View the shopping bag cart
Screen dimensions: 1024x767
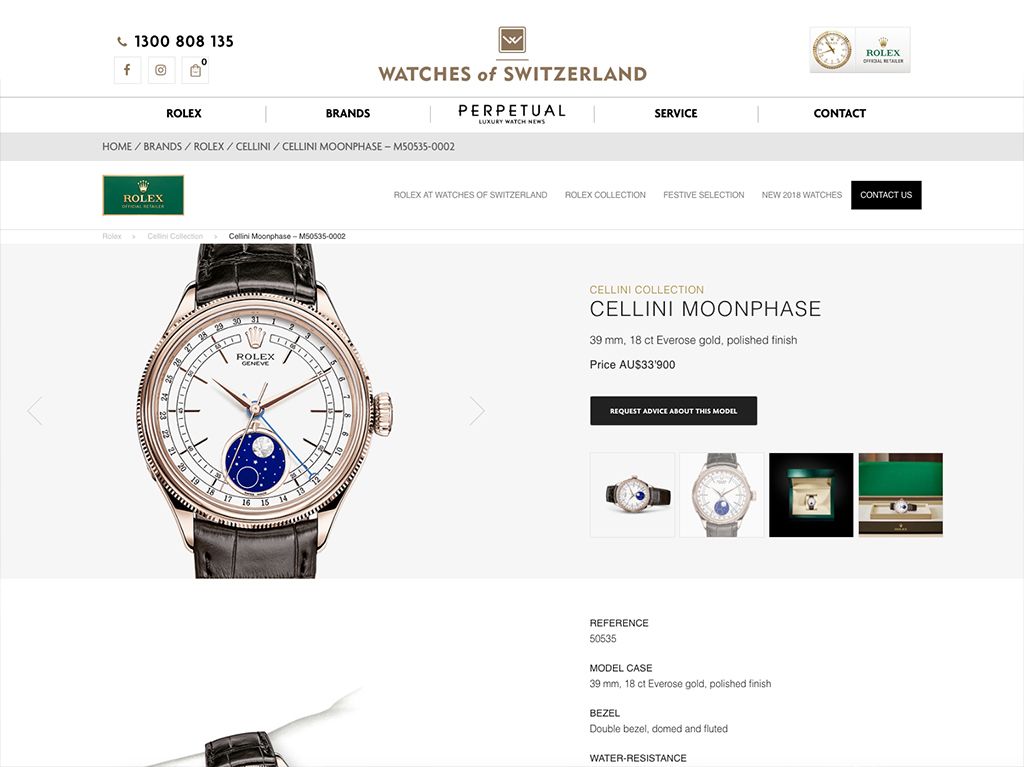[195, 70]
